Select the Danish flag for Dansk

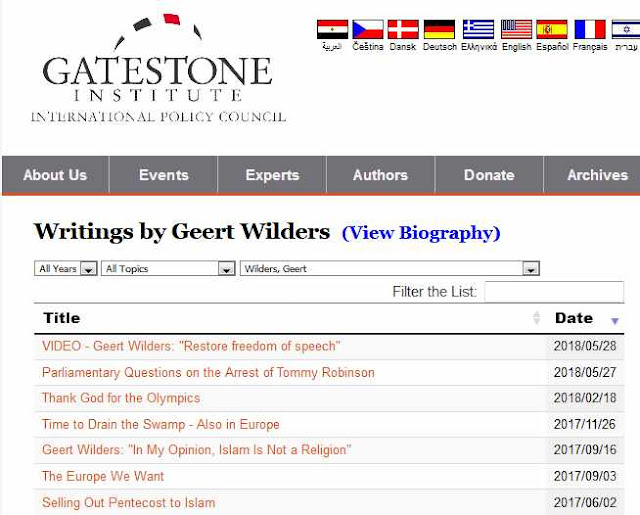pos(403,29)
